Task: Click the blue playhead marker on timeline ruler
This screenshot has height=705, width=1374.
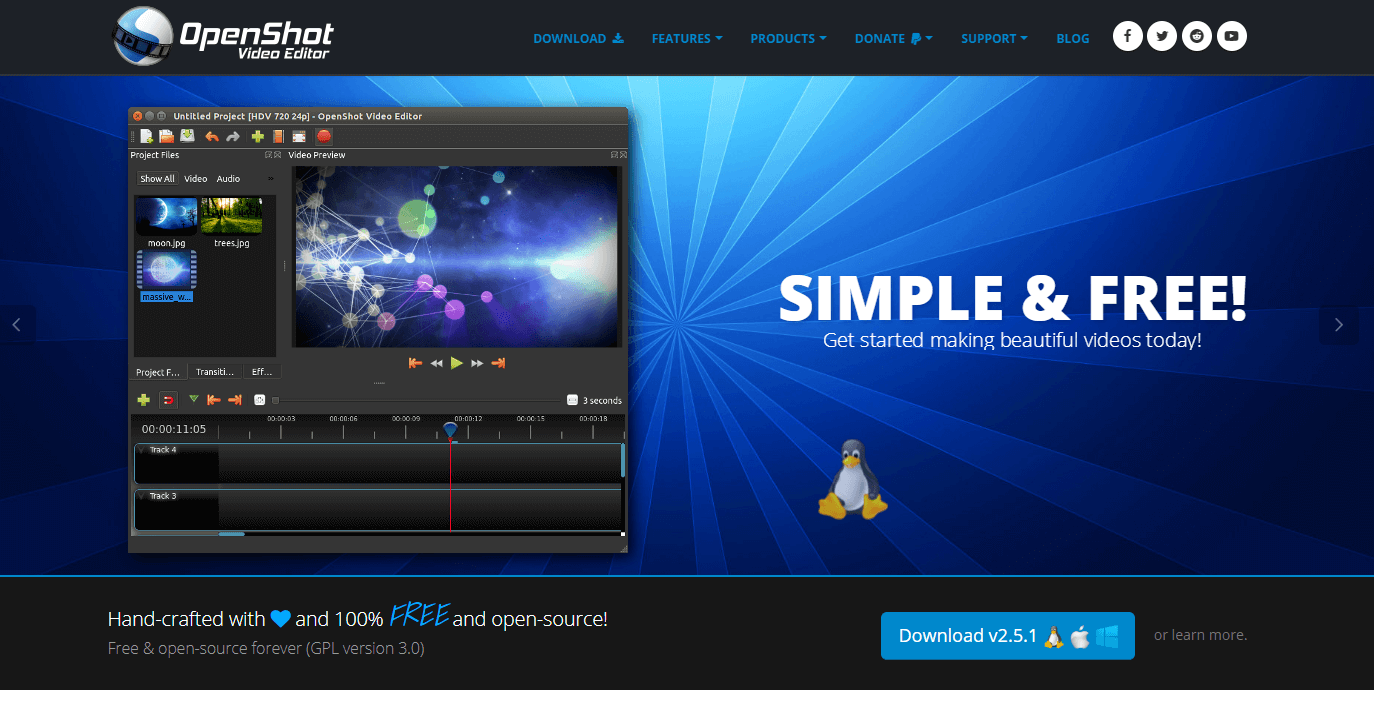Action: coord(450,430)
